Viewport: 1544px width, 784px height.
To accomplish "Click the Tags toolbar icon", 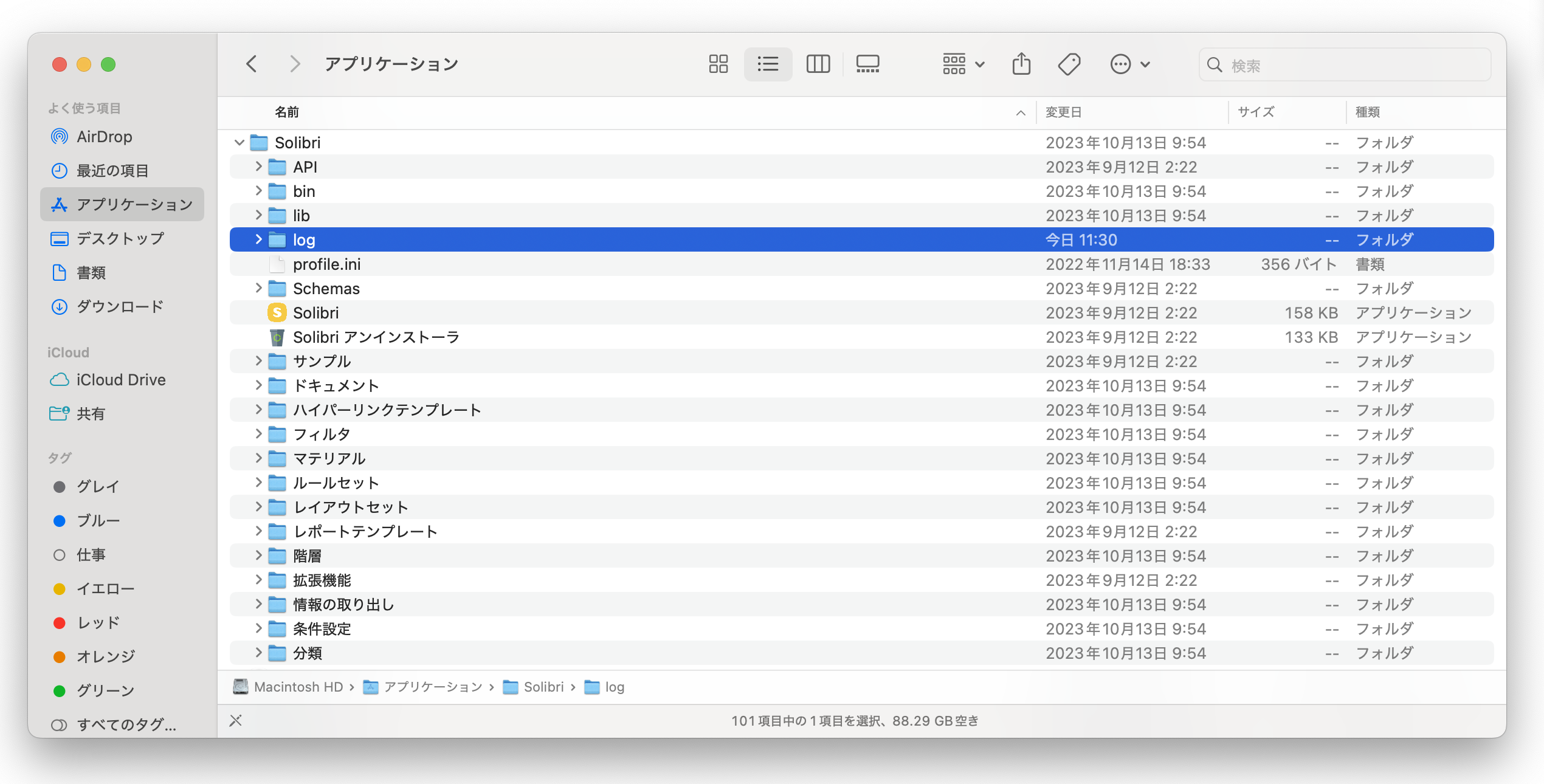I will point(1069,64).
